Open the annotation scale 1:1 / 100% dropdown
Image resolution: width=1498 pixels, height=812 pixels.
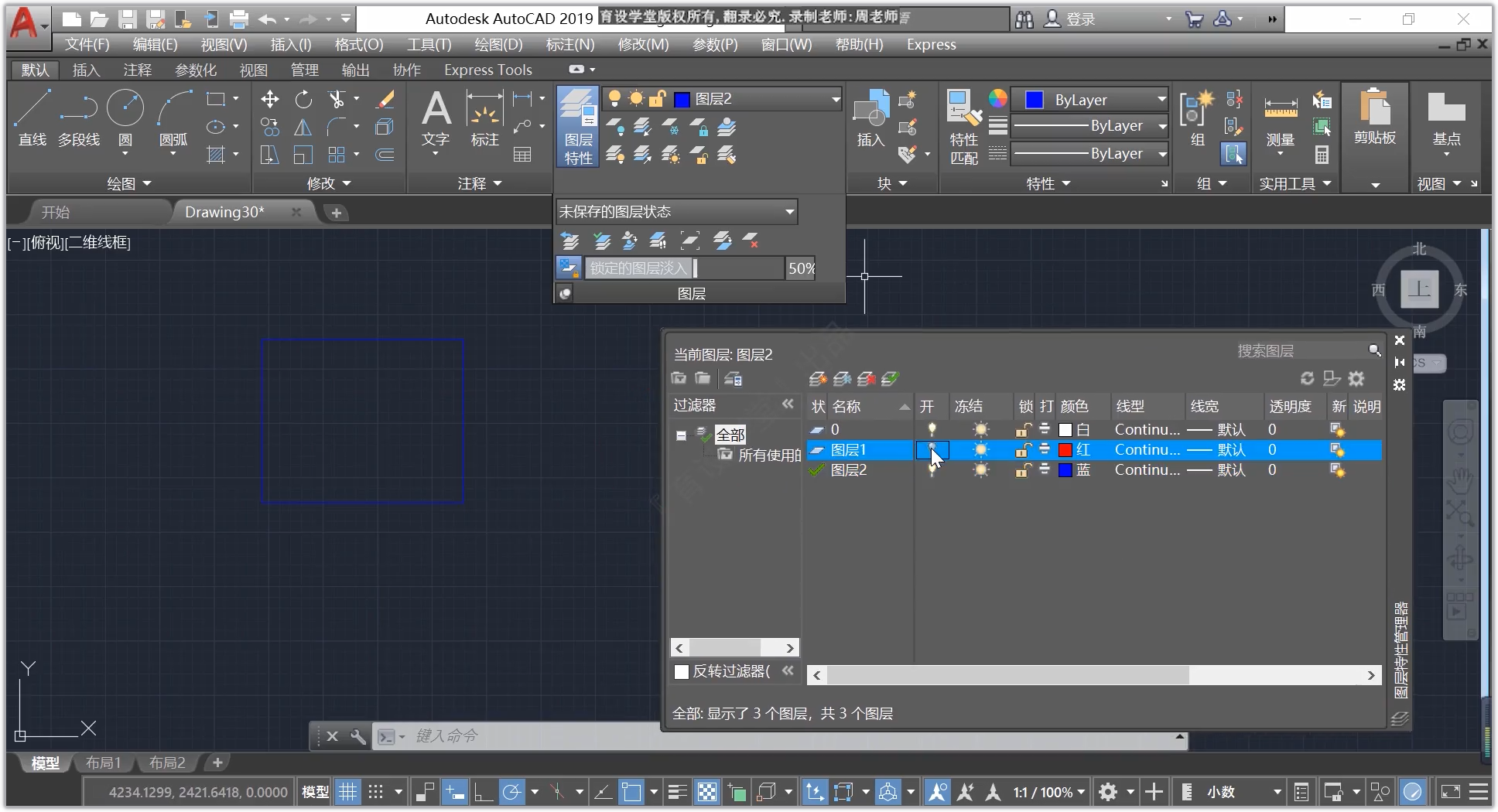[x=1049, y=792]
